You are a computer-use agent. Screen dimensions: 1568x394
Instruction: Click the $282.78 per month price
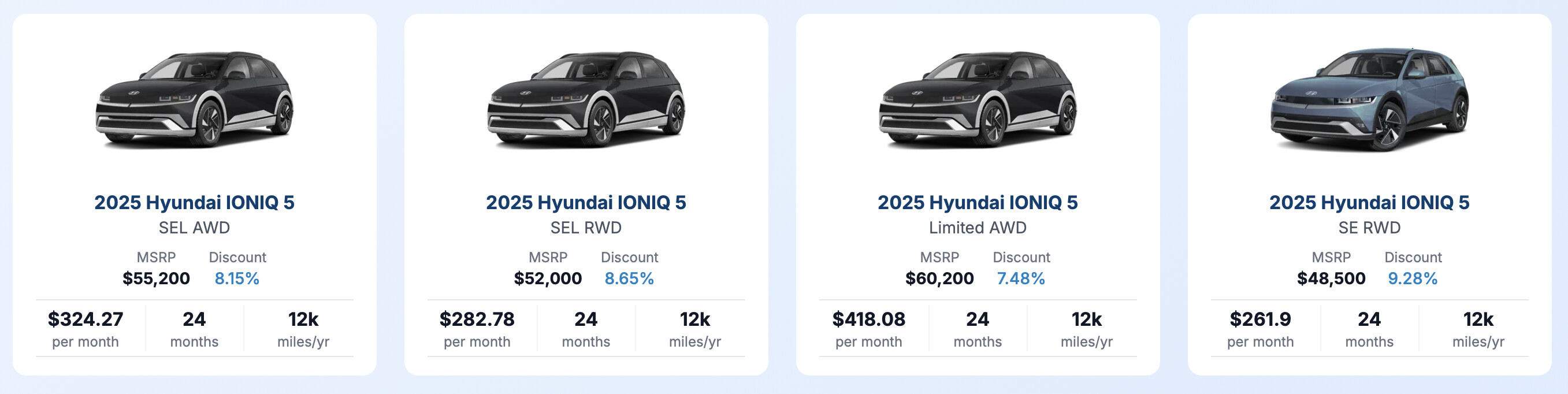tap(477, 319)
